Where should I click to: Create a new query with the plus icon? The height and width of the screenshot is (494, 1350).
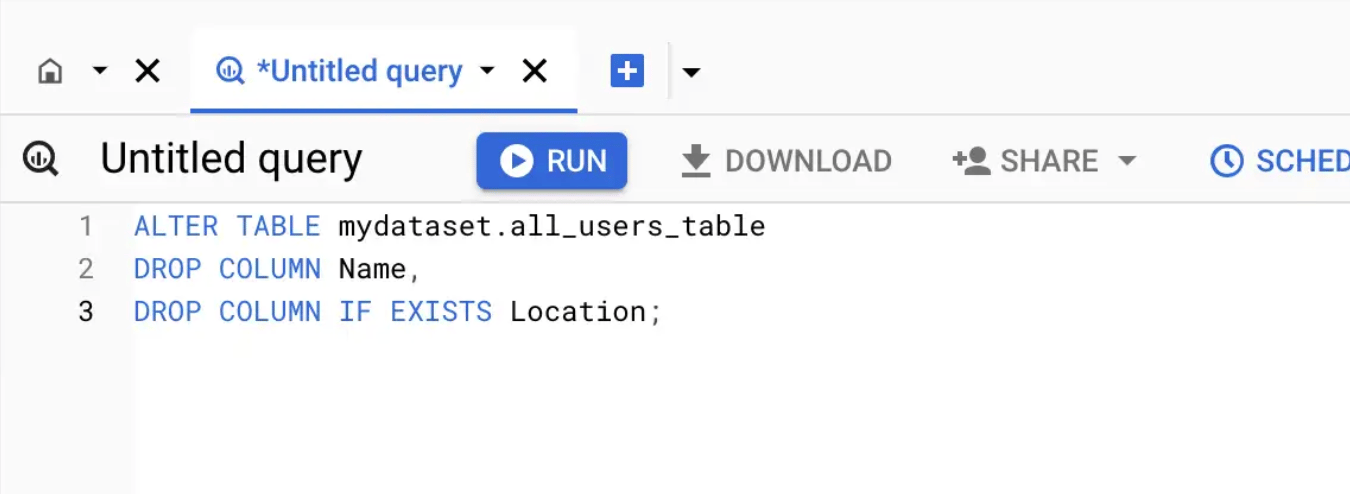pos(627,71)
